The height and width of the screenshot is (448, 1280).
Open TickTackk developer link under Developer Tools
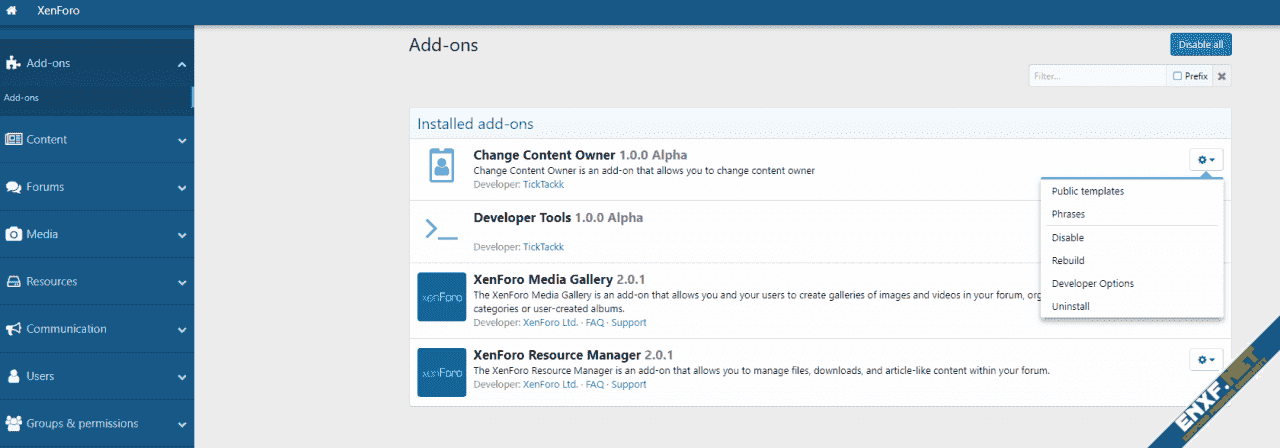point(543,247)
